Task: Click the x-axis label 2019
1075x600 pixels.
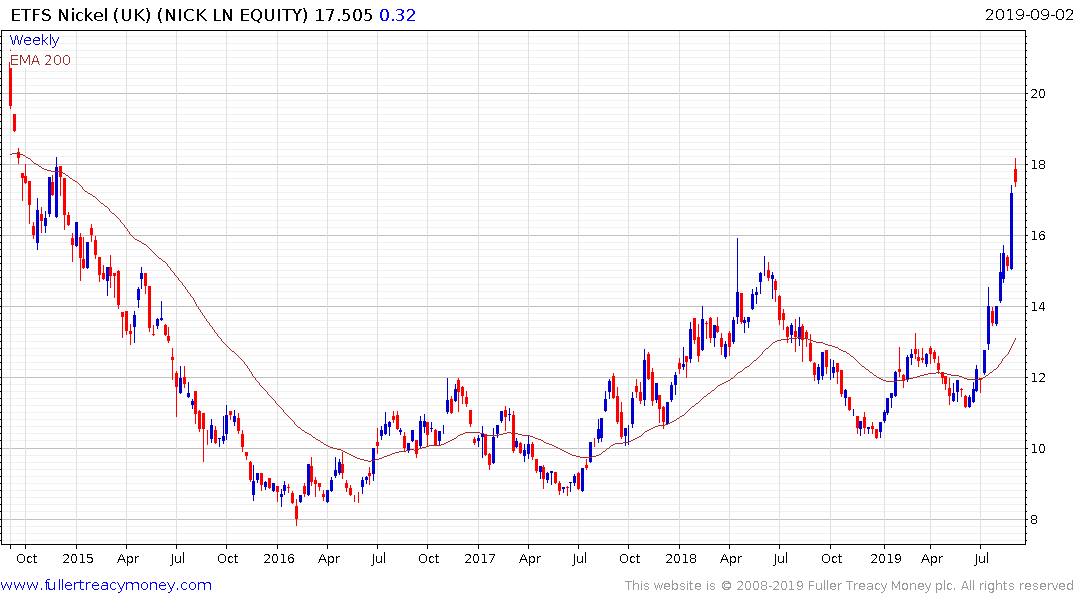Action: point(885,558)
